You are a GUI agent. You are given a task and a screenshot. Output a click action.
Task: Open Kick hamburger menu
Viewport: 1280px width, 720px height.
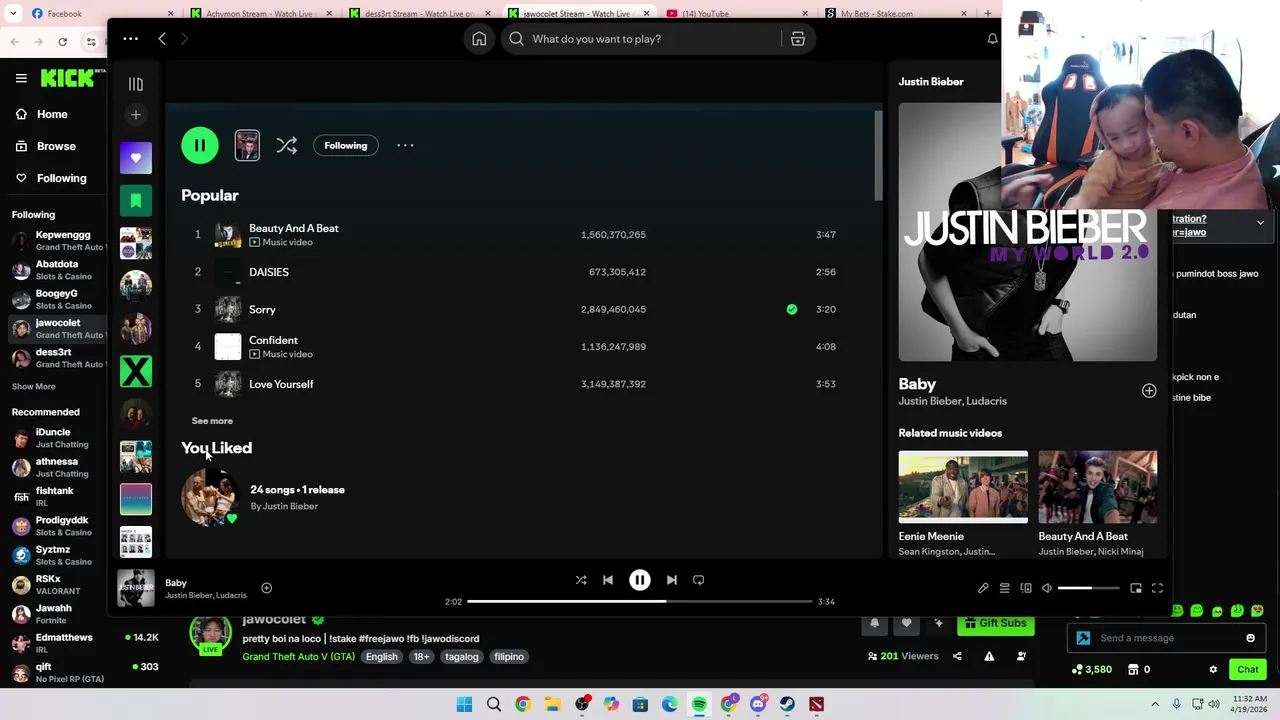click(x=21, y=78)
